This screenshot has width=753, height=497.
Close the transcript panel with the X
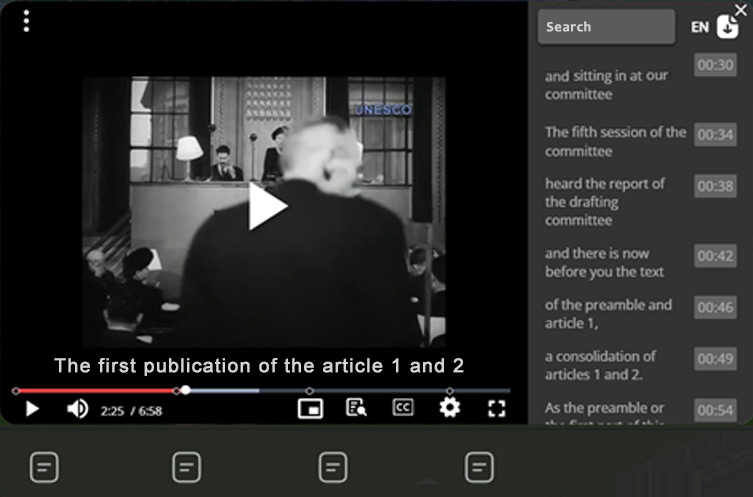[x=741, y=10]
